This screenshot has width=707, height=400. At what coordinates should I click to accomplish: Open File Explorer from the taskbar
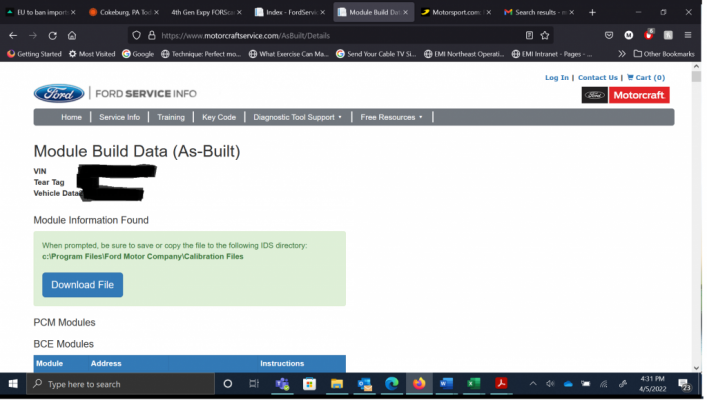(337, 384)
